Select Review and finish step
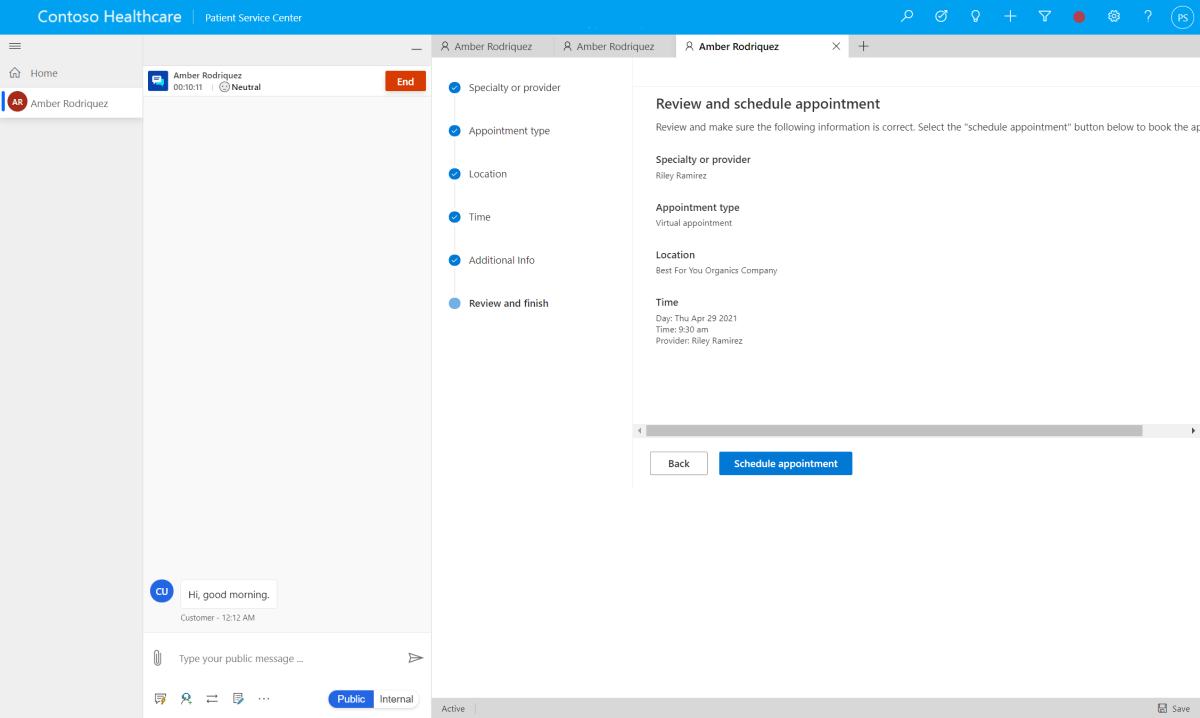 point(508,303)
